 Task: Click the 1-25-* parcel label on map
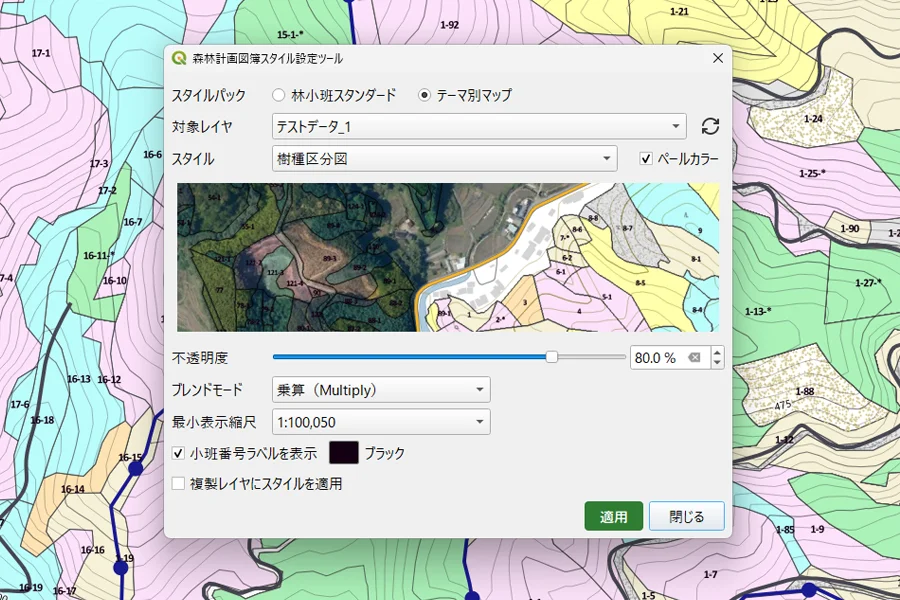[812, 173]
